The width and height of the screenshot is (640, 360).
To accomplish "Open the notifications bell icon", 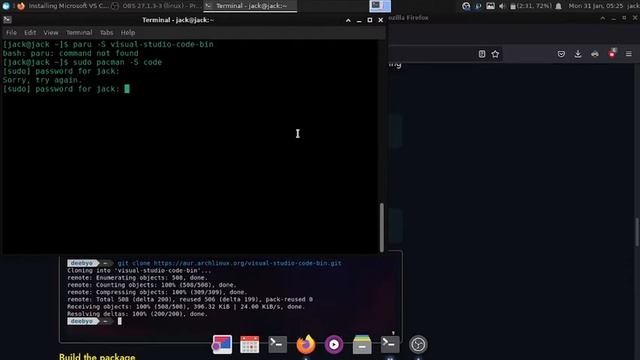I will point(558,6).
